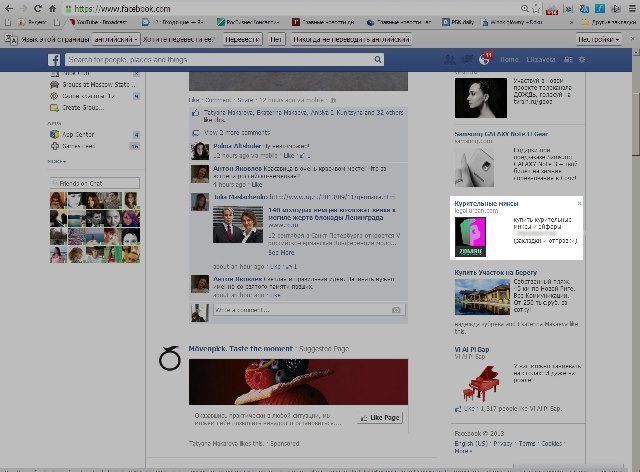Close the Курительные миксы ad
This screenshot has width=640, height=472.
579,203
